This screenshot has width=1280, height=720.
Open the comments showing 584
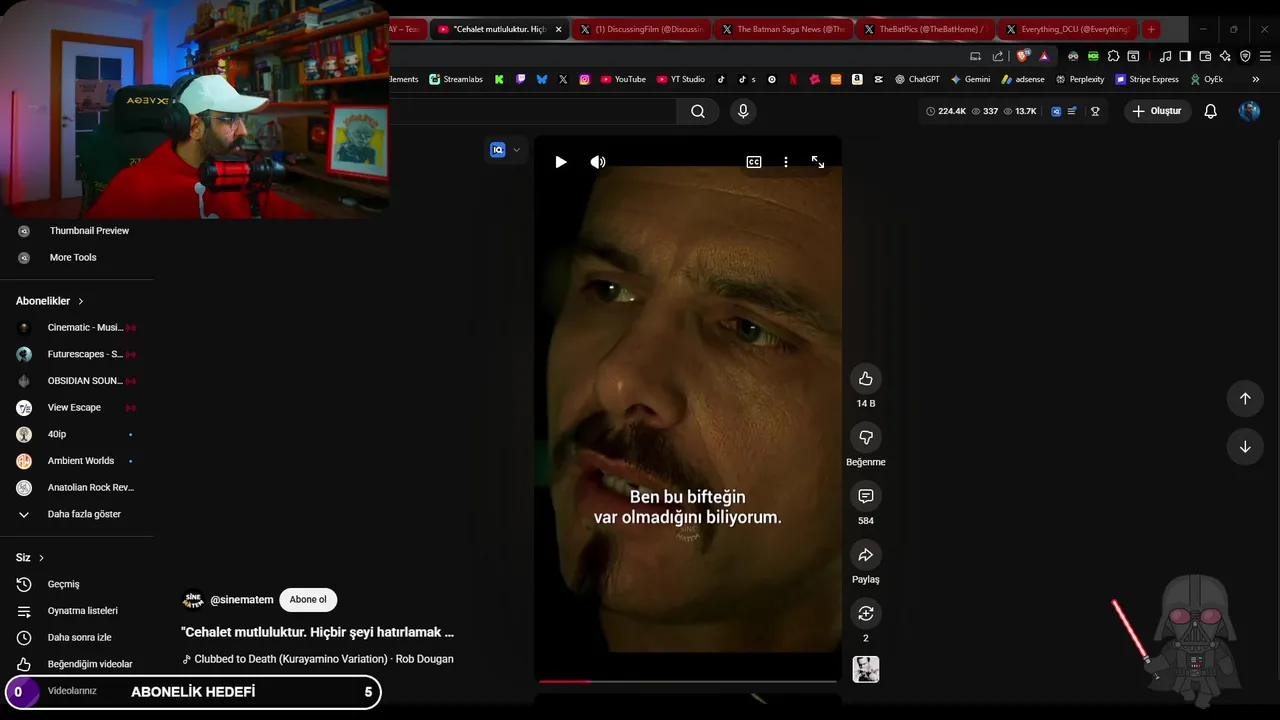point(866,496)
